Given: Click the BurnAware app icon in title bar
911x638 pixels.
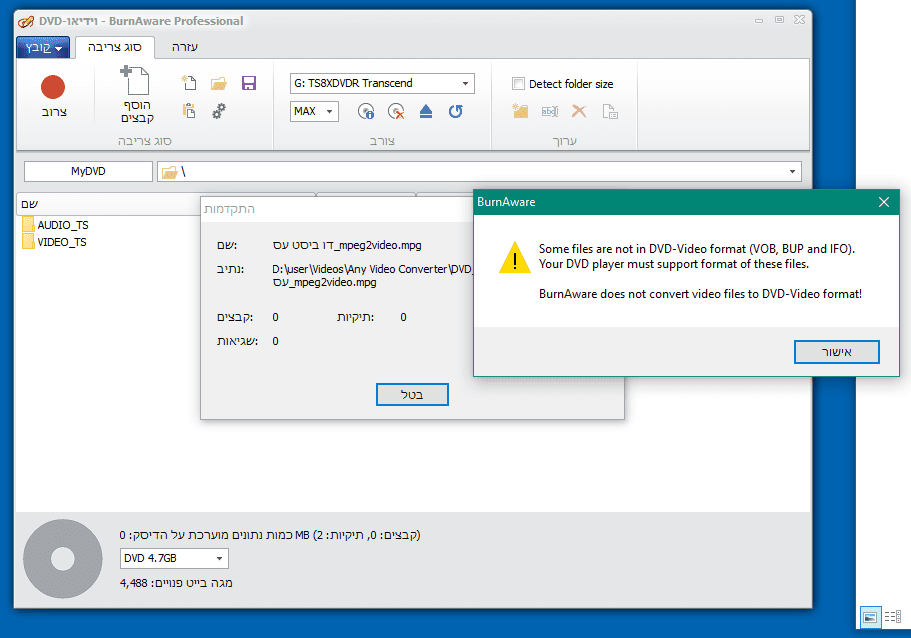Looking at the screenshot, I should click(26, 21).
